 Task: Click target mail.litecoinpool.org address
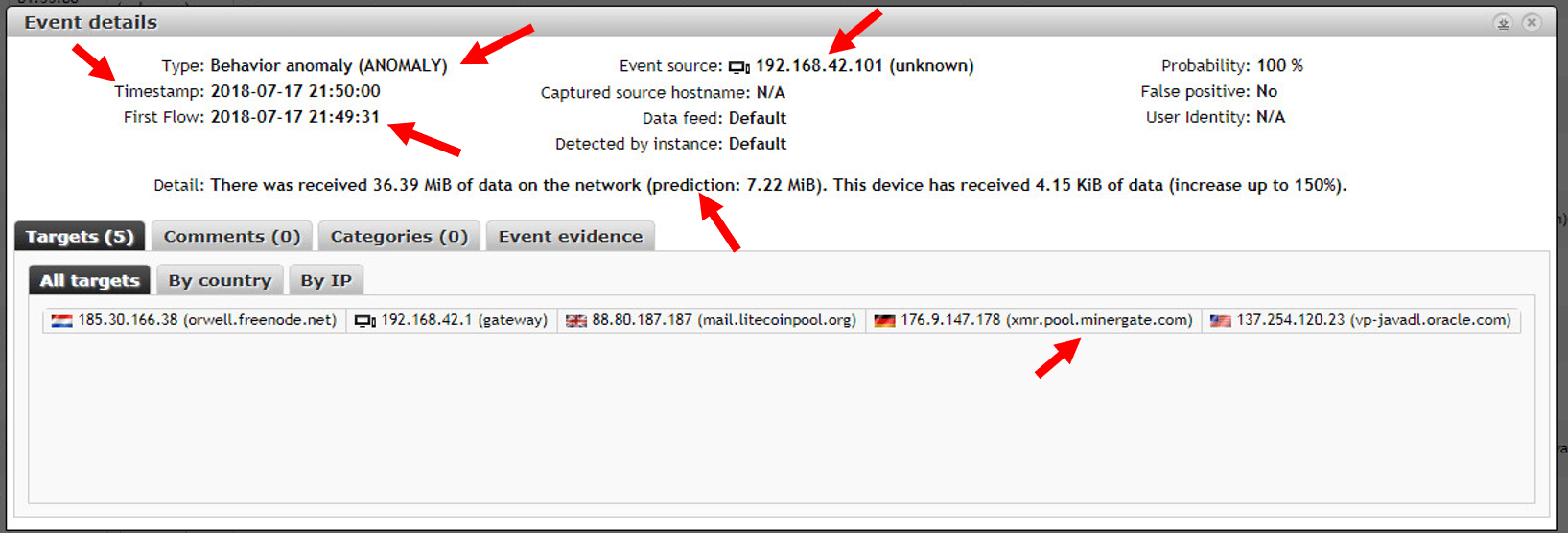tap(724, 320)
